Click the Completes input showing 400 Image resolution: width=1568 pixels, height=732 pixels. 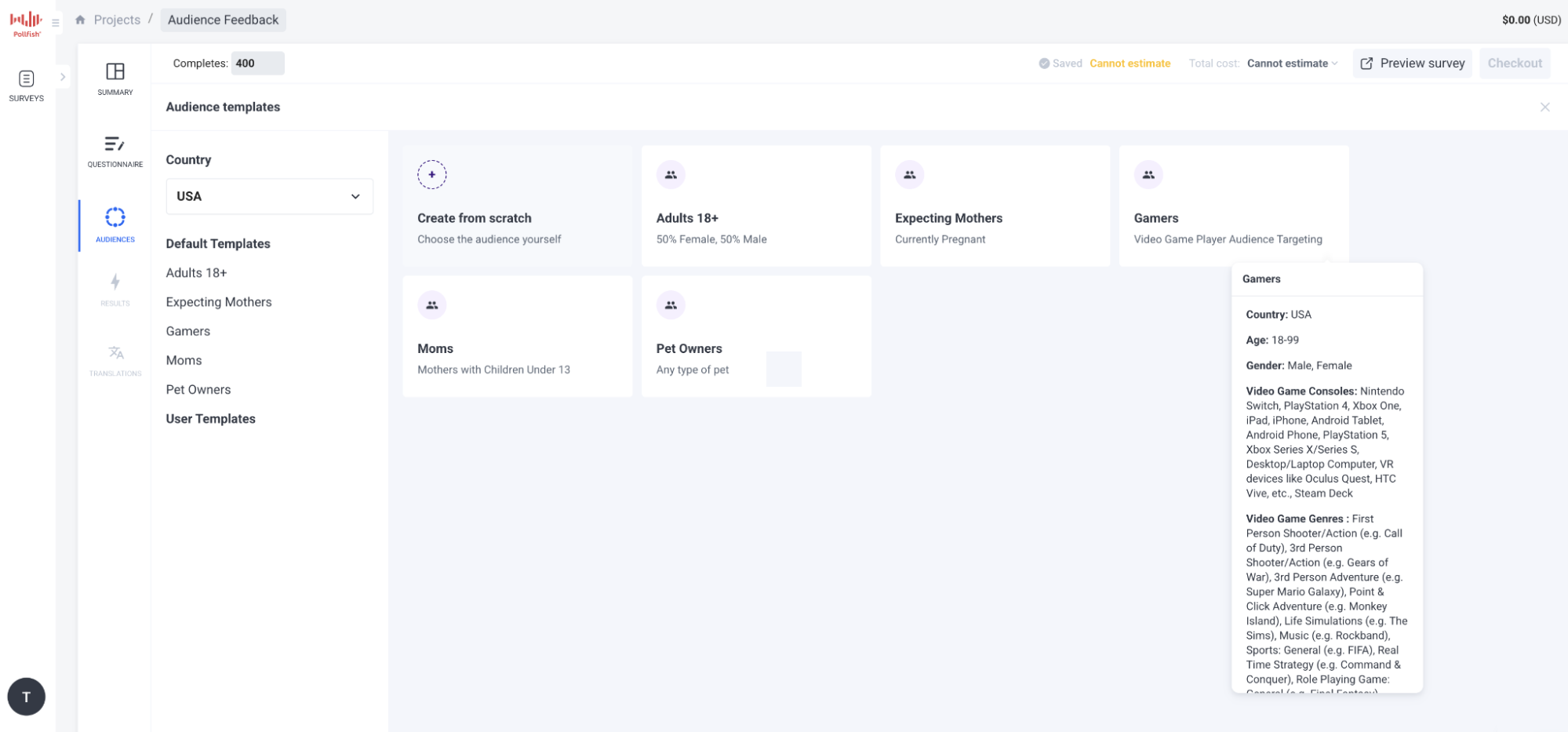coord(257,63)
